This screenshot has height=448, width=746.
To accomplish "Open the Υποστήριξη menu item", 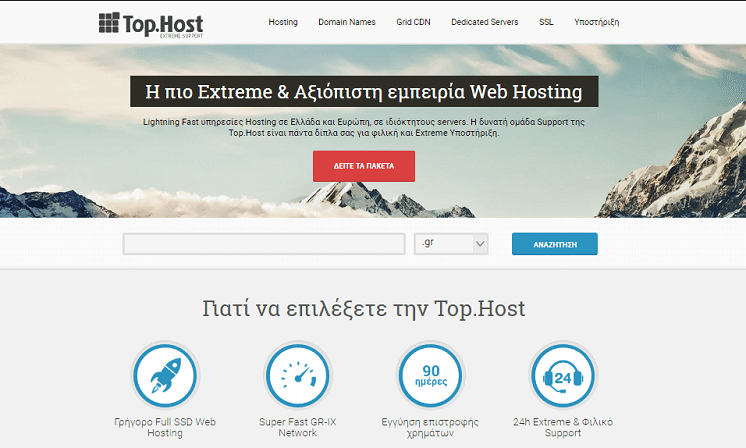I will coord(597,22).
